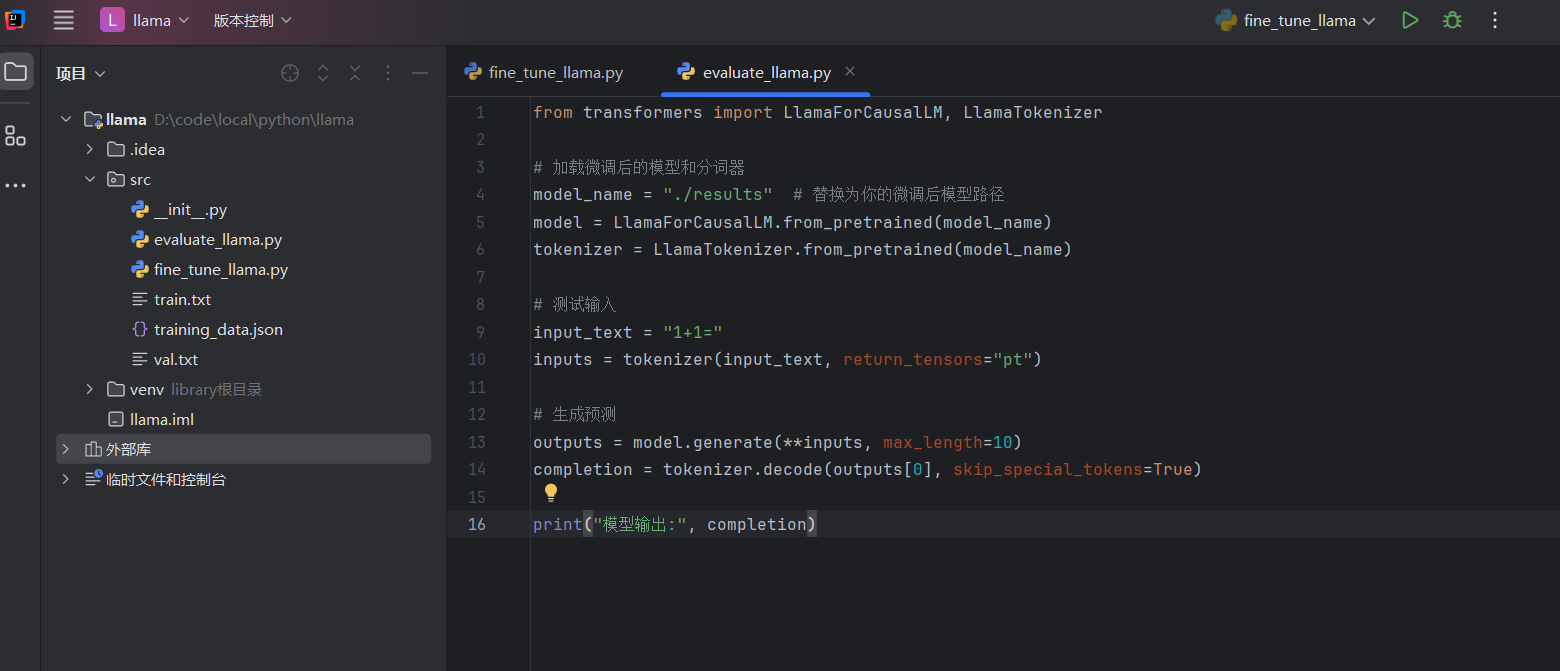Show more tool windows ellipsis
The width and height of the screenshot is (1560, 671).
[16, 186]
